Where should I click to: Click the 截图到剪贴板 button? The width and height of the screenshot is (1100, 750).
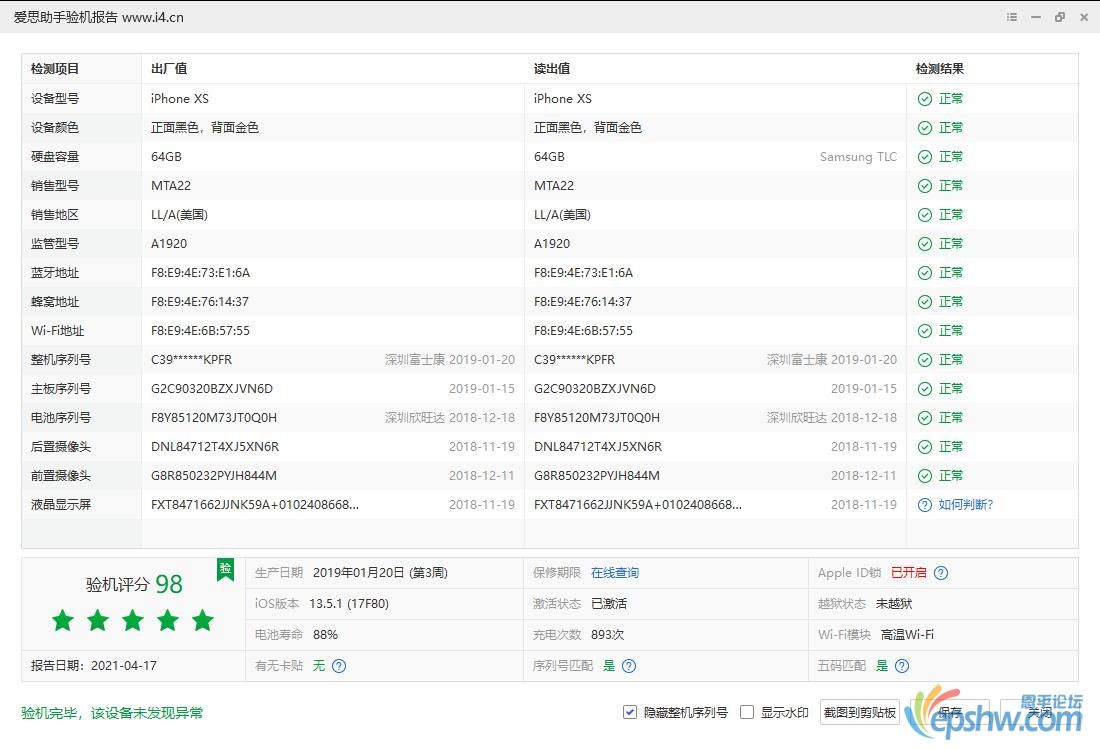point(859,712)
